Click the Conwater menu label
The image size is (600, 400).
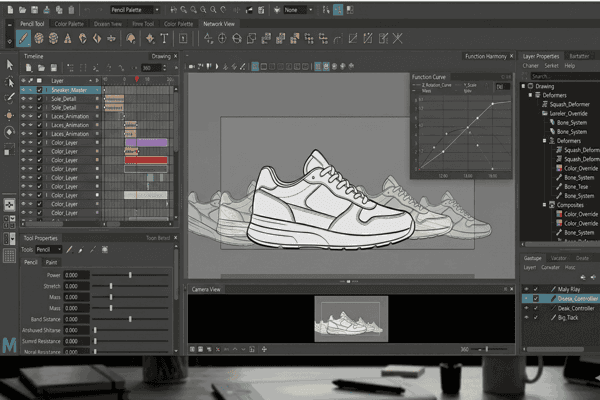click(550, 268)
